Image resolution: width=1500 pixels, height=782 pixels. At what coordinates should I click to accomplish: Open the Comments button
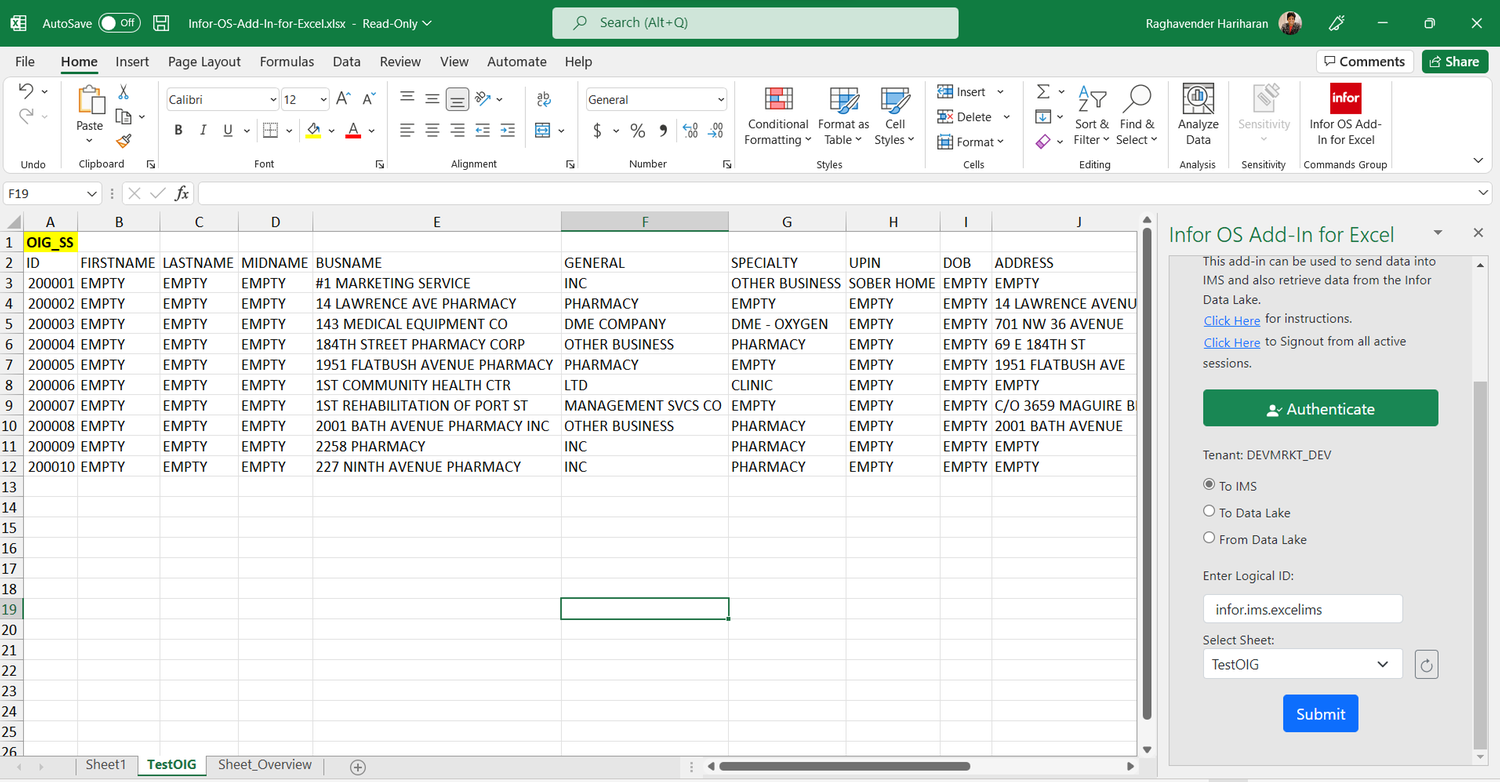click(1364, 62)
